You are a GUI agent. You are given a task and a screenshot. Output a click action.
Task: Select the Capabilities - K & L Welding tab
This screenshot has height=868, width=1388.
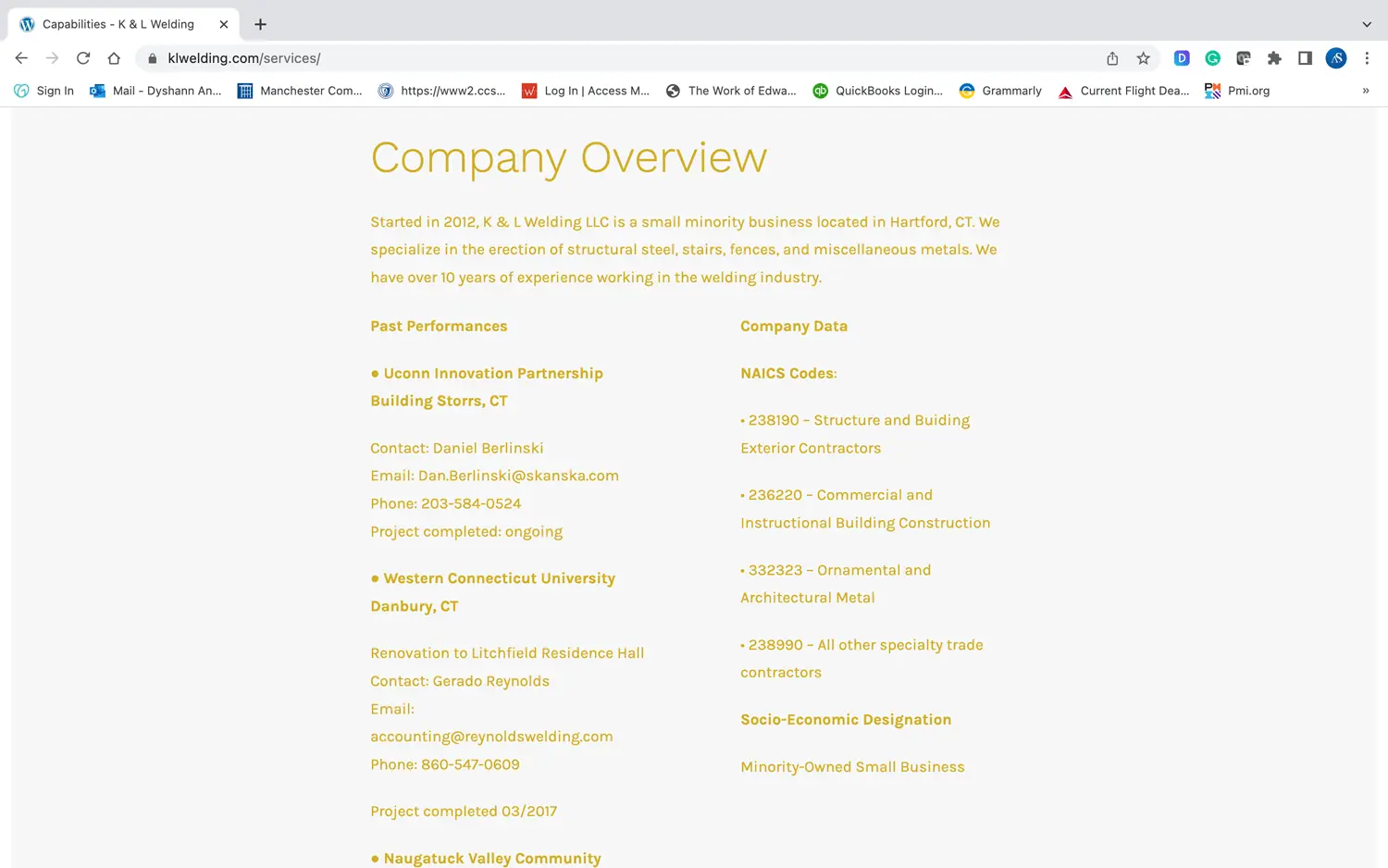[118, 24]
